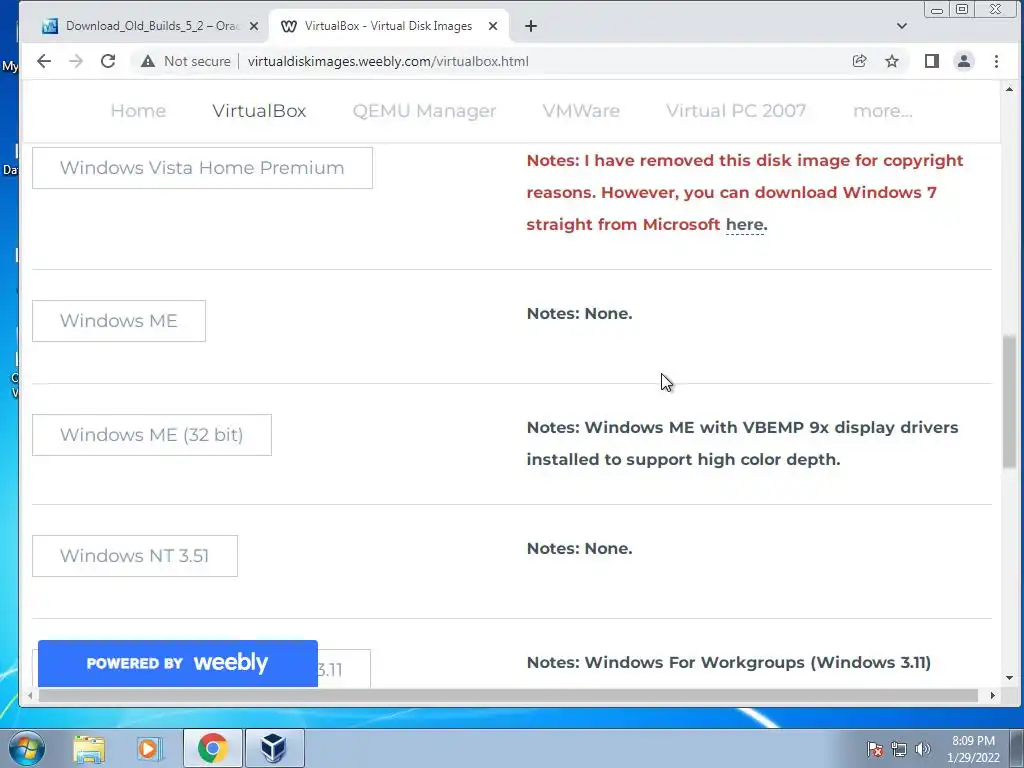This screenshot has width=1024, height=768.
Task: Click the horizontal scroll right arrow
Action: (x=993, y=696)
